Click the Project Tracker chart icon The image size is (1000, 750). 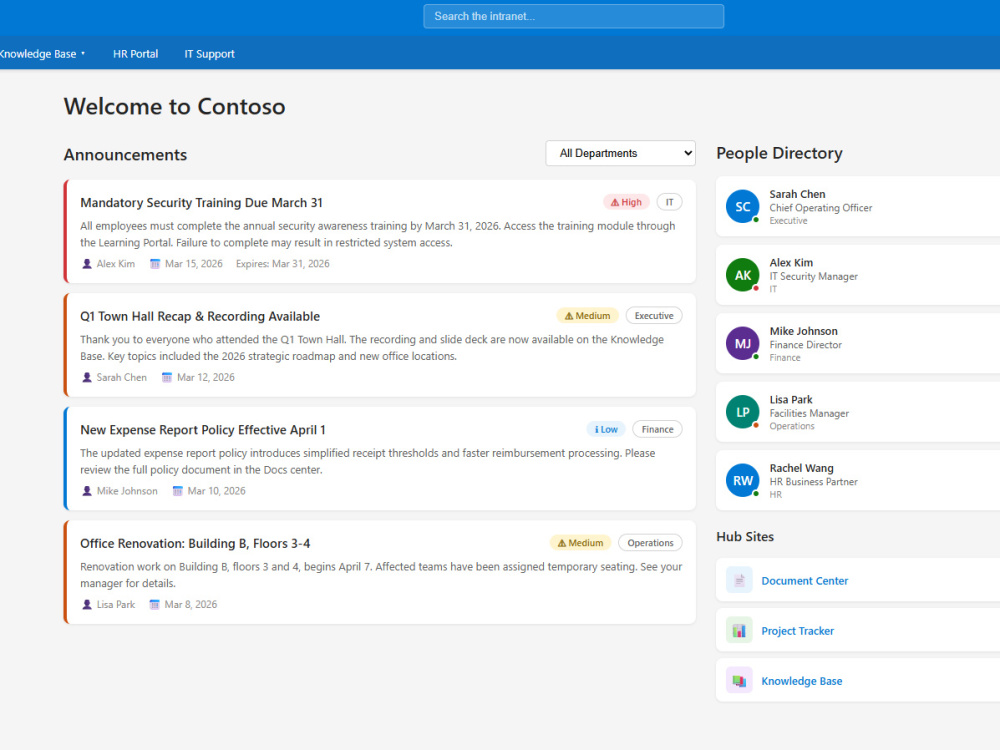739,631
